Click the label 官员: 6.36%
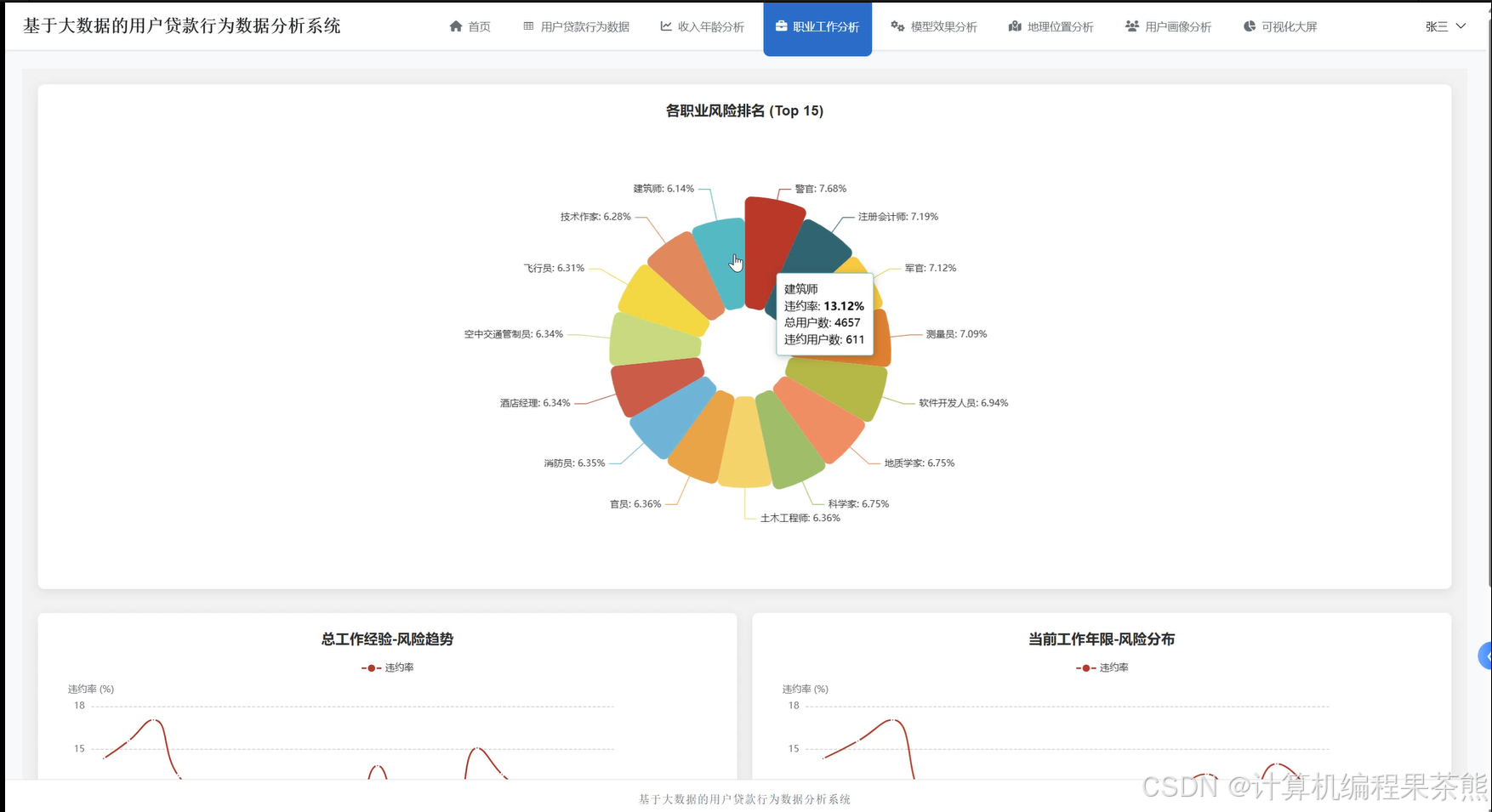 point(635,504)
